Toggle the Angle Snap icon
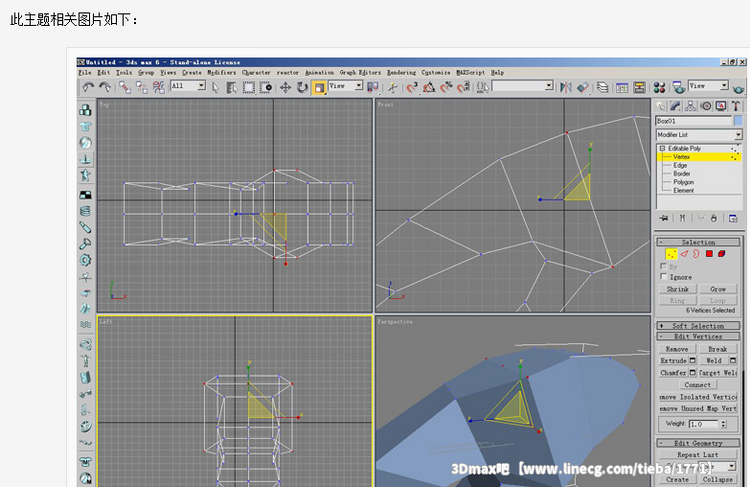 [x=429, y=88]
